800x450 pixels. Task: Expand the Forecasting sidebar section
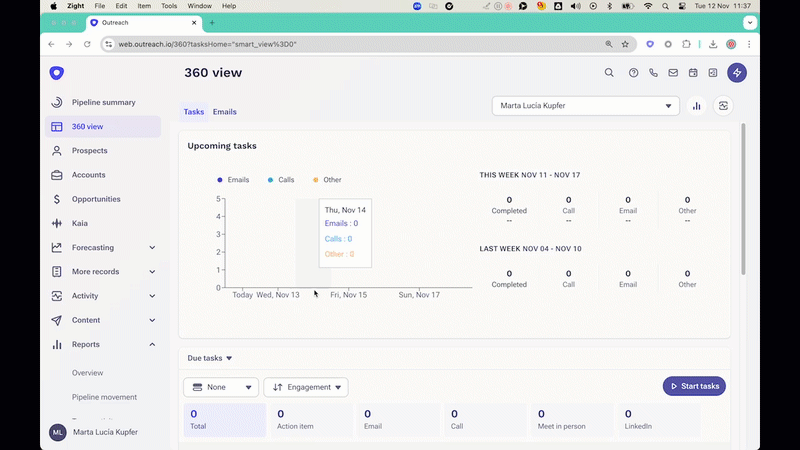tap(152, 248)
